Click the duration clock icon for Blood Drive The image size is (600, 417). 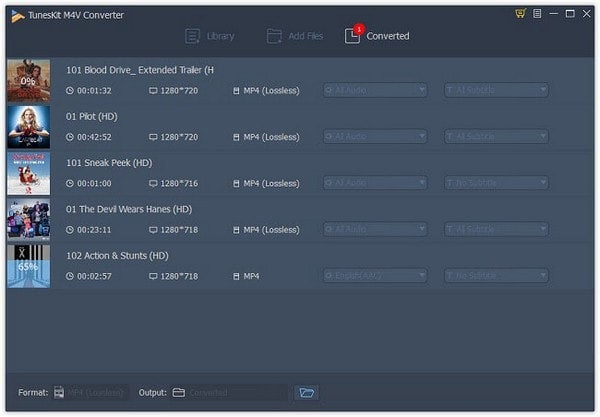[69, 91]
